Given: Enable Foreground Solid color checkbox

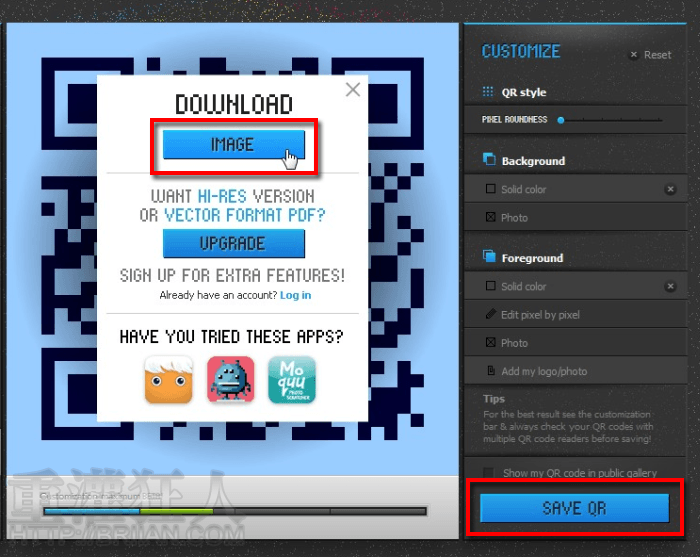Looking at the screenshot, I should (x=490, y=287).
